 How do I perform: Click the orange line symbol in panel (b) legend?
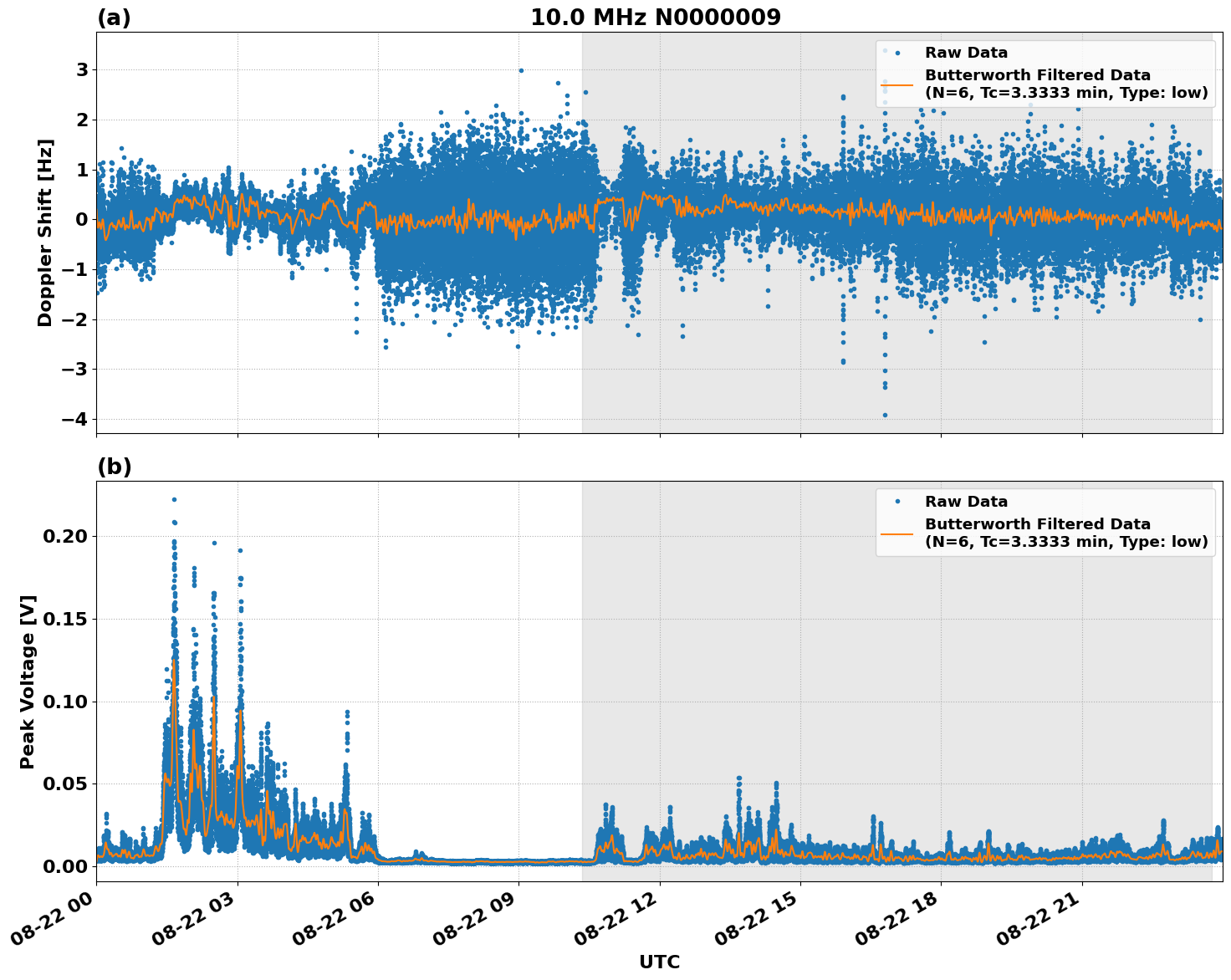tap(897, 533)
